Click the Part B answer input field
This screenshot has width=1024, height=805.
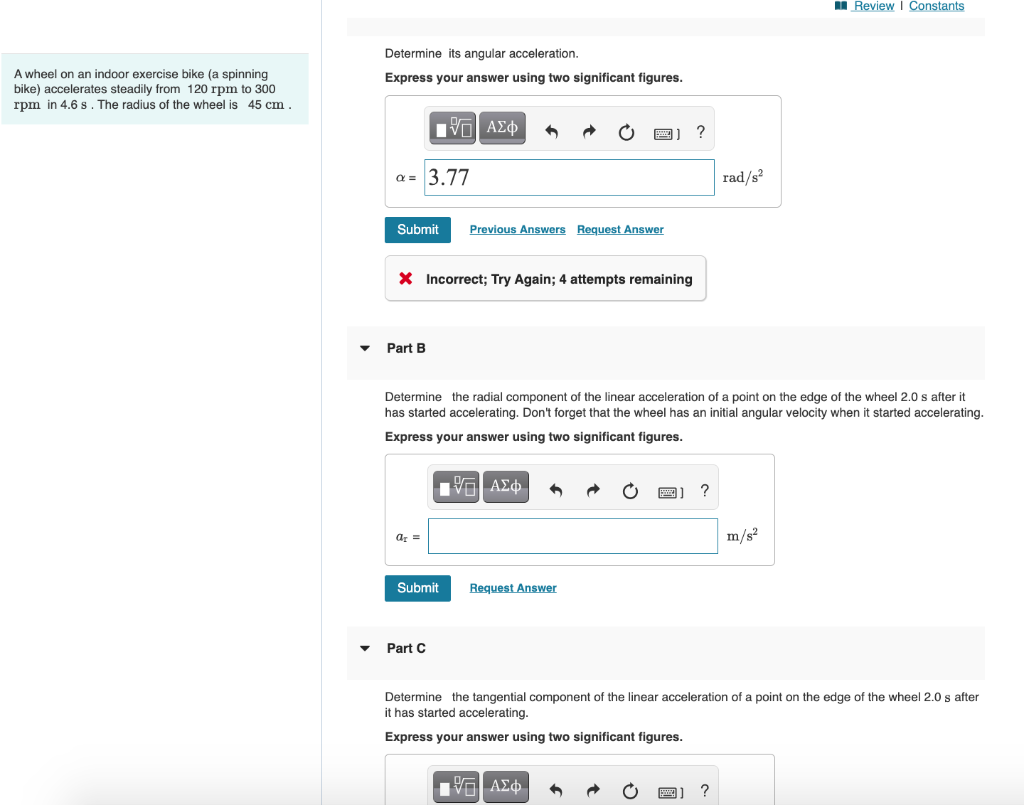(x=572, y=536)
